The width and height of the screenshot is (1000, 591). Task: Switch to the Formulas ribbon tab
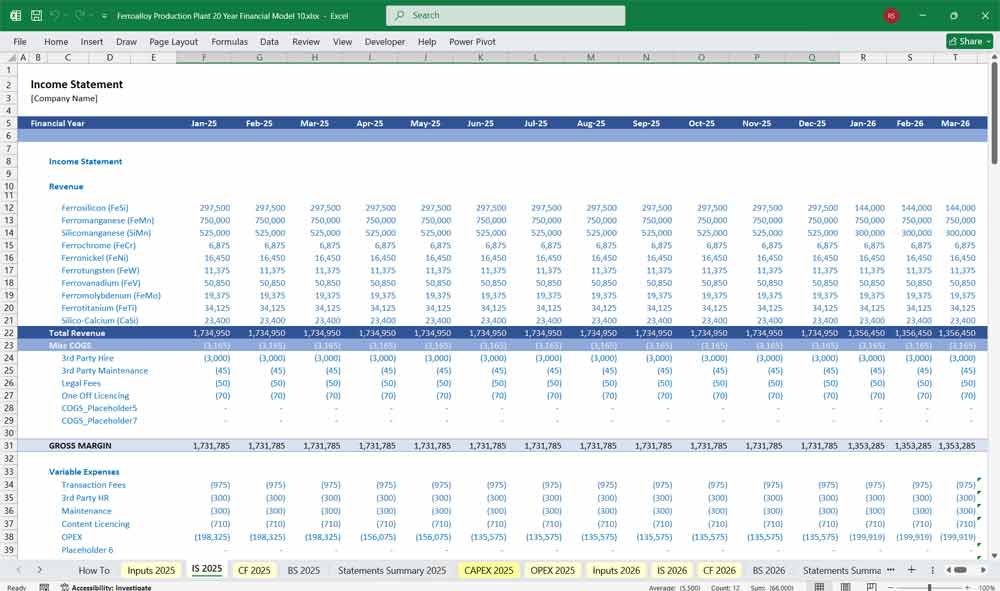click(229, 42)
